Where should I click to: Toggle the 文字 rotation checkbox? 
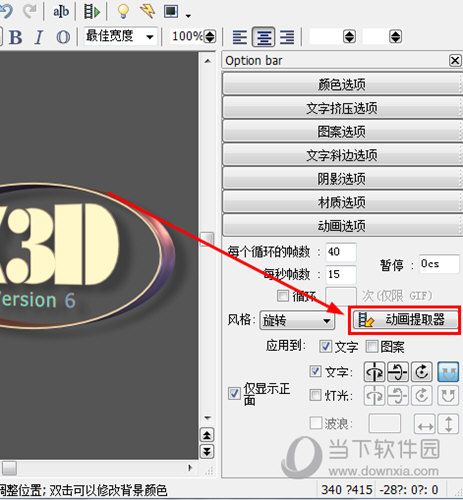(315, 371)
